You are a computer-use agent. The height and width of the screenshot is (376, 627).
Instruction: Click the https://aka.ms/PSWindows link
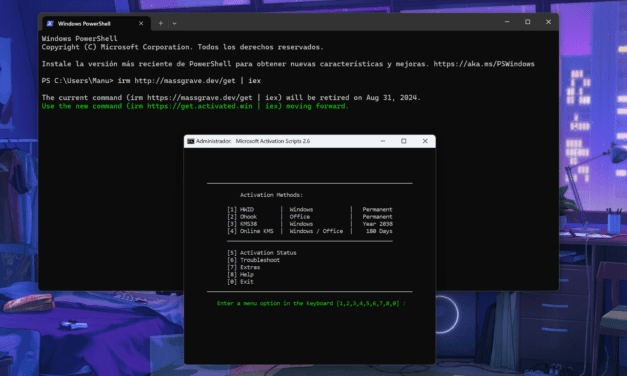click(x=484, y=64)
